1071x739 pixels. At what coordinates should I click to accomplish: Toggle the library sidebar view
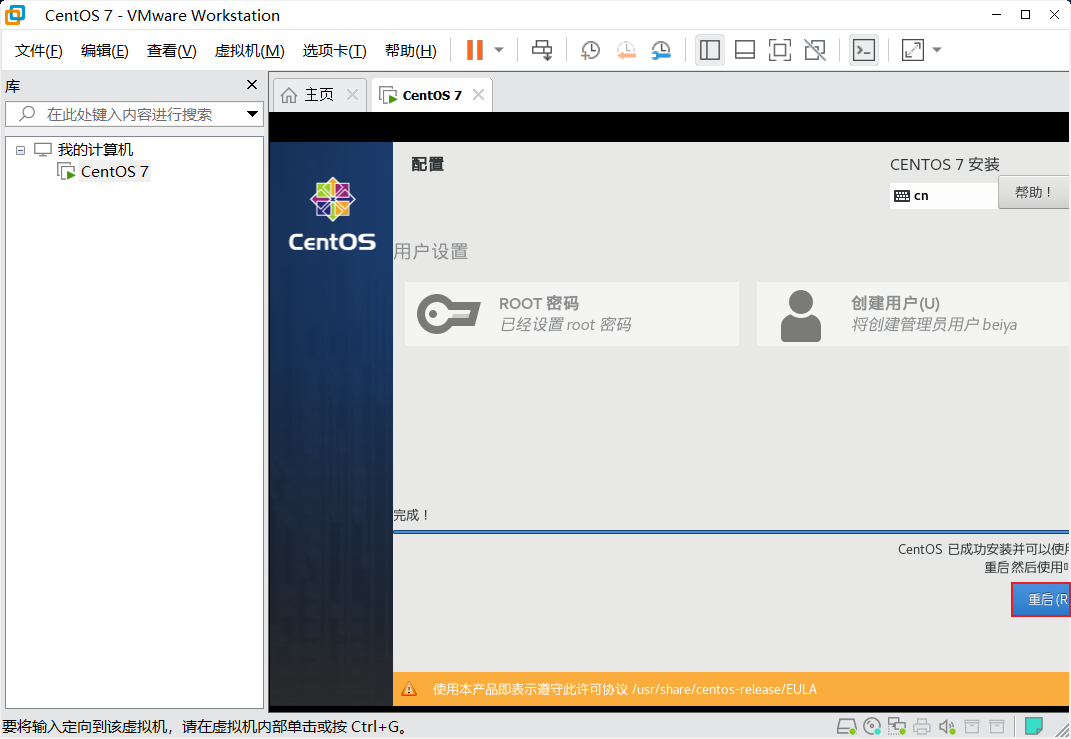pyautogui.click(x=710, y=50)
